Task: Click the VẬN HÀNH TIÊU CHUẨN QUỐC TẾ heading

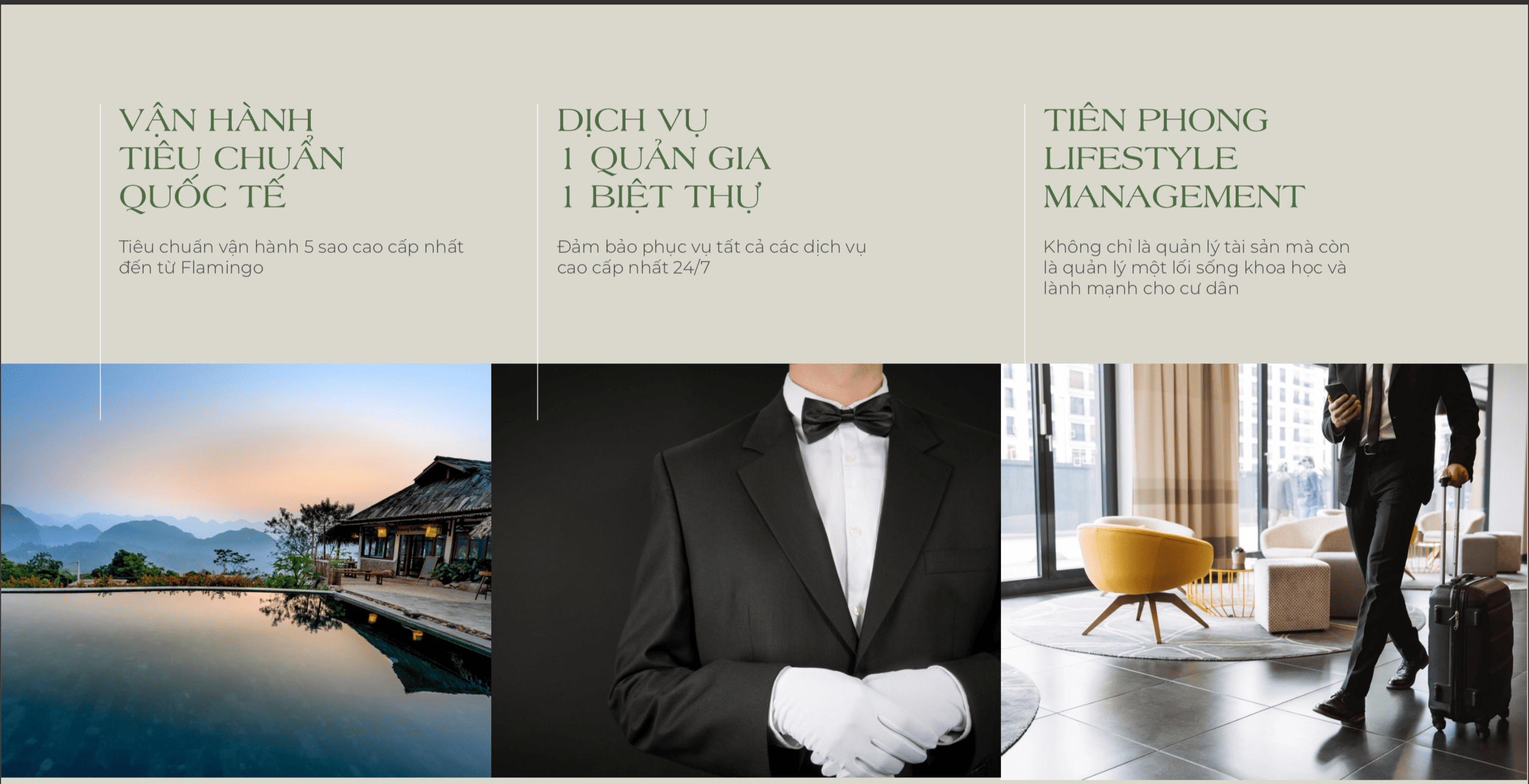Action: (x=232, y=159)
